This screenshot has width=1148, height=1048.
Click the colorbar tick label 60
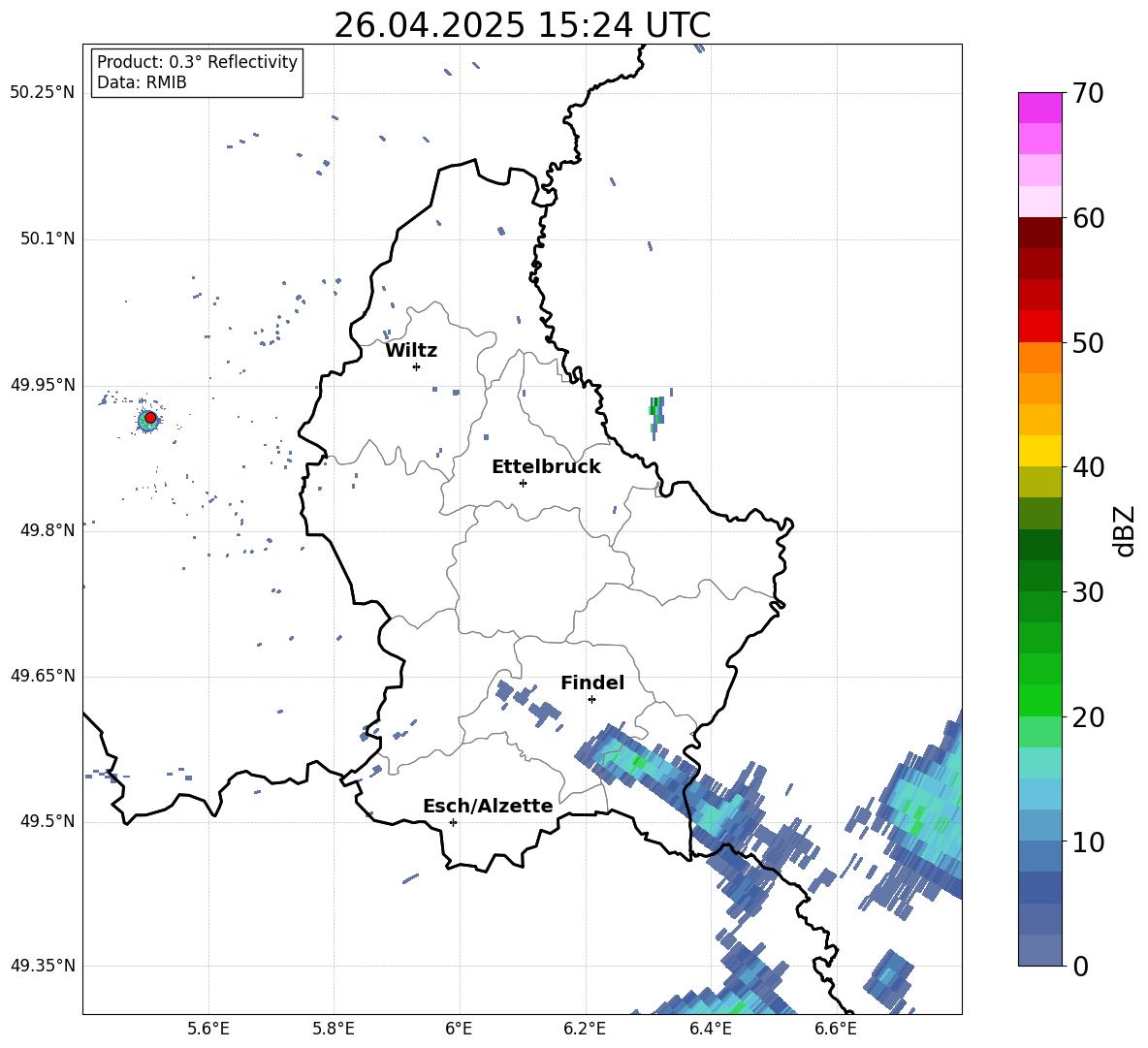pos(1088,218)
